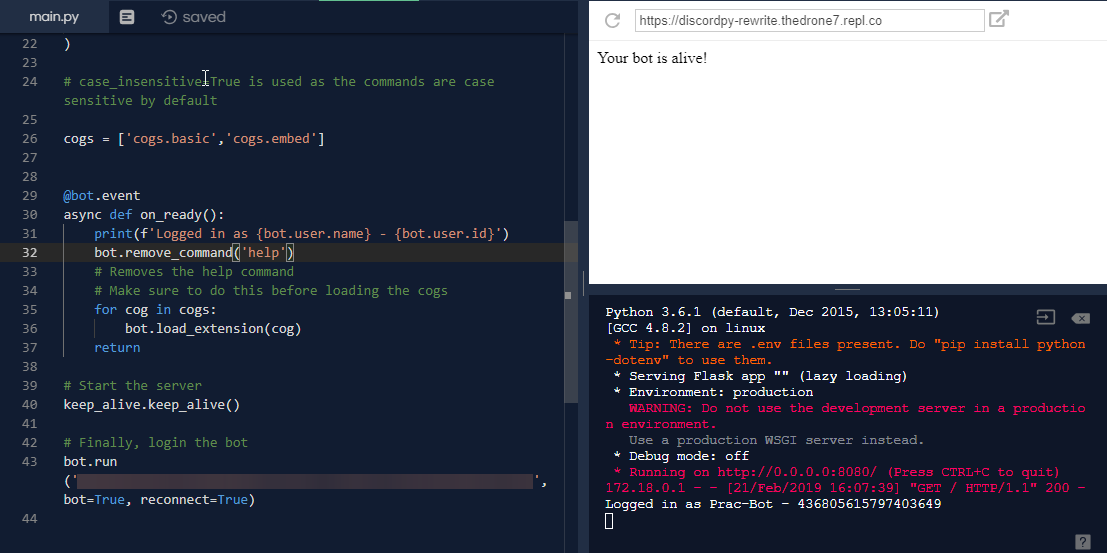
Task: Open the help question mark icon
Action: 1082,542
